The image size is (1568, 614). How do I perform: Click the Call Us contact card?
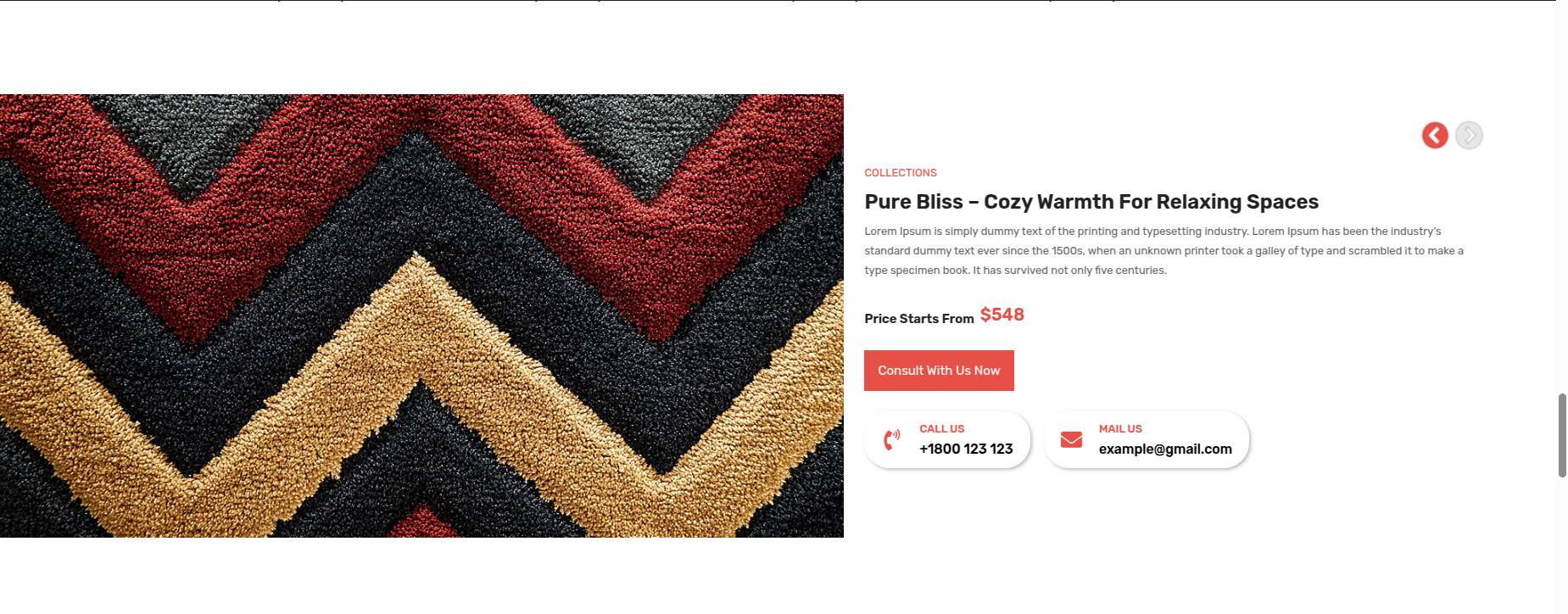point(947,439)
